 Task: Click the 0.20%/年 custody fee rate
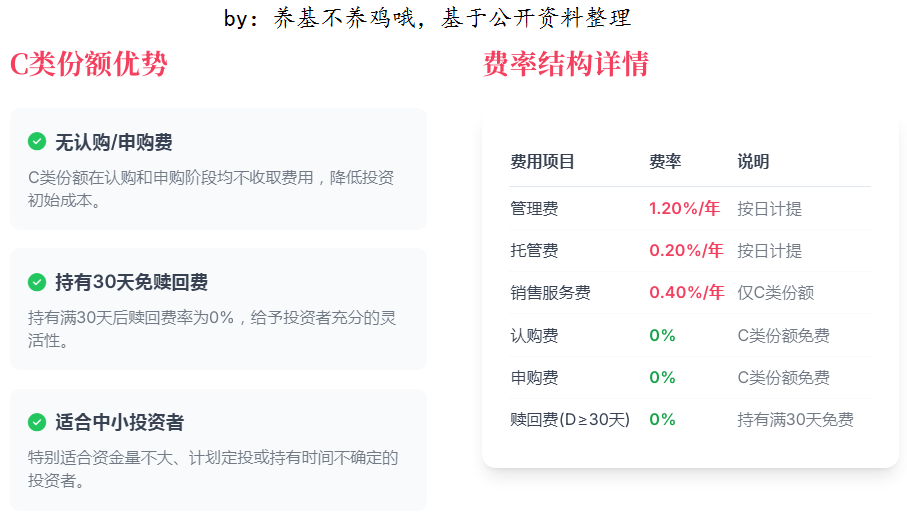tap(686, 250)
